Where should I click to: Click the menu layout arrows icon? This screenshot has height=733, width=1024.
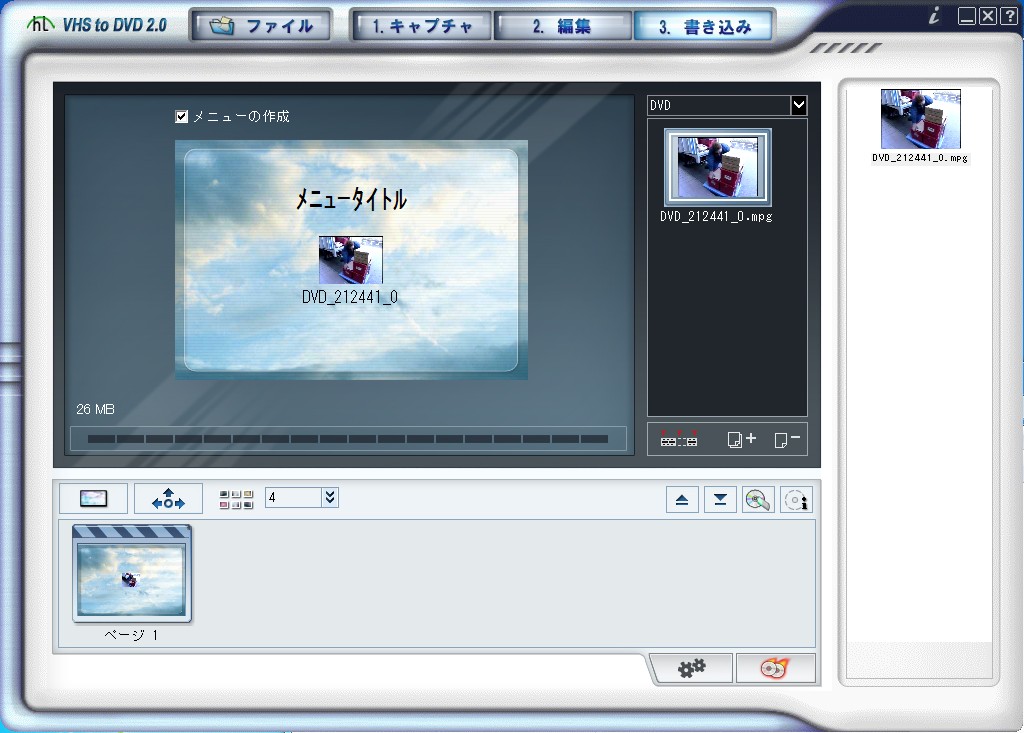click(168, 499)
